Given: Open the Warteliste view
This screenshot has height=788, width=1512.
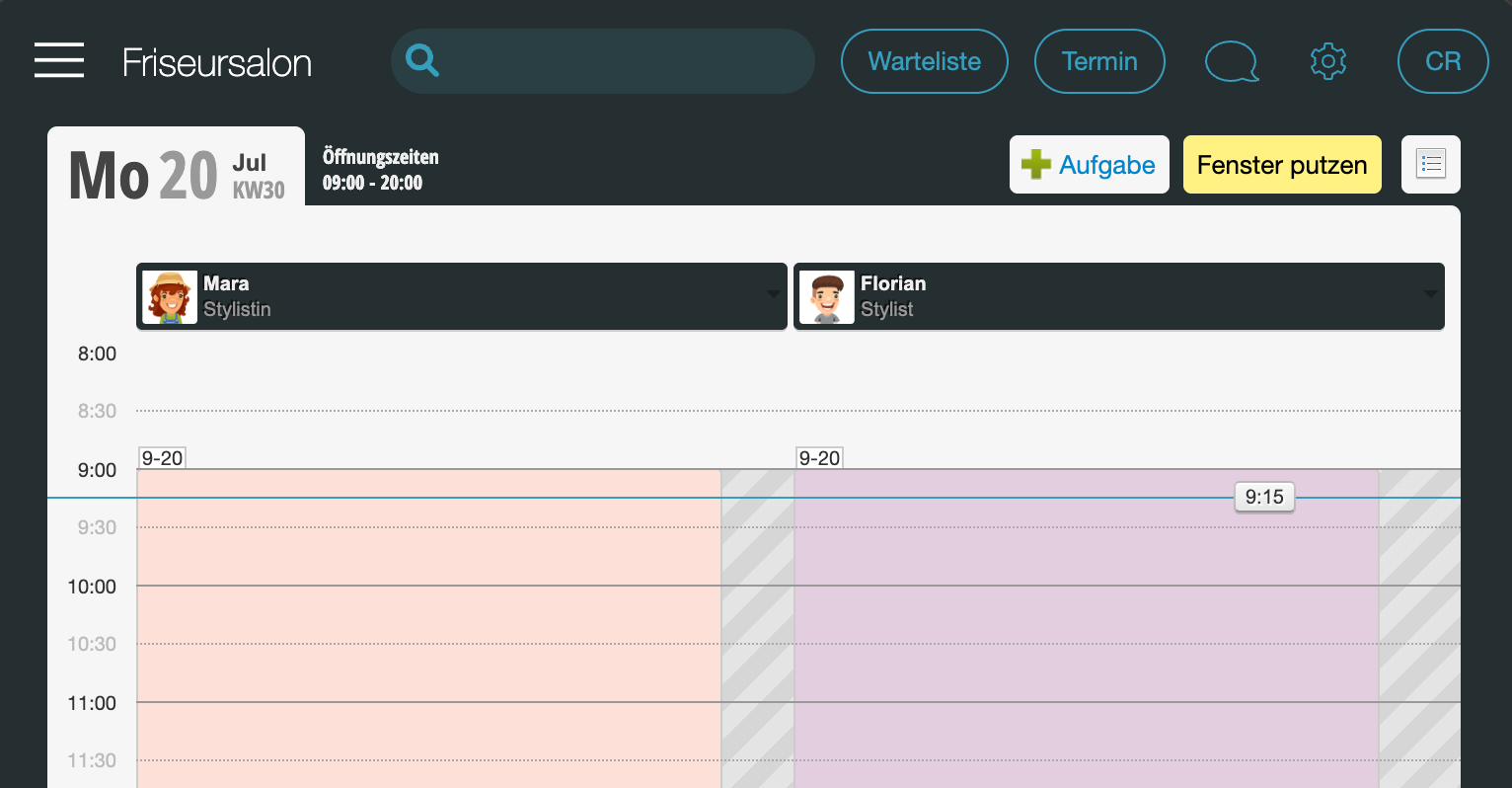Looking at the screenshot, I should pyautogui.click(x=925, y=61).
